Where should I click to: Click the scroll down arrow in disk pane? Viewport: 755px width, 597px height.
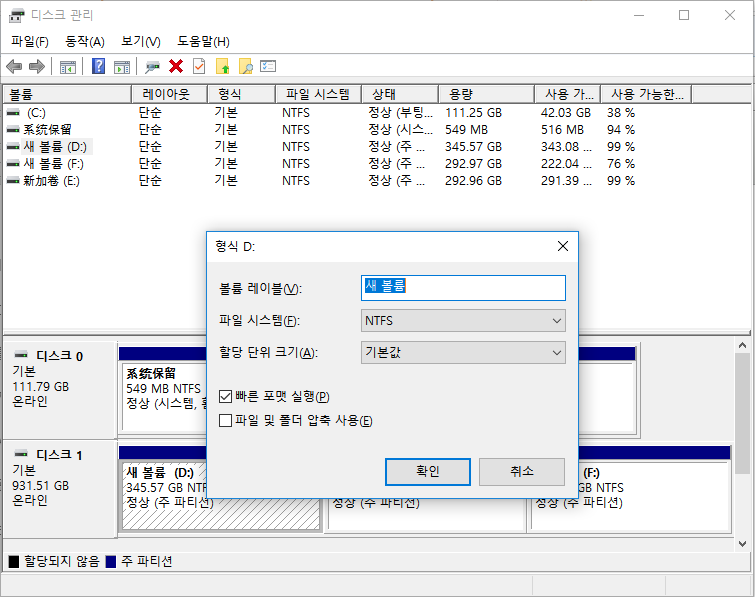742,544
